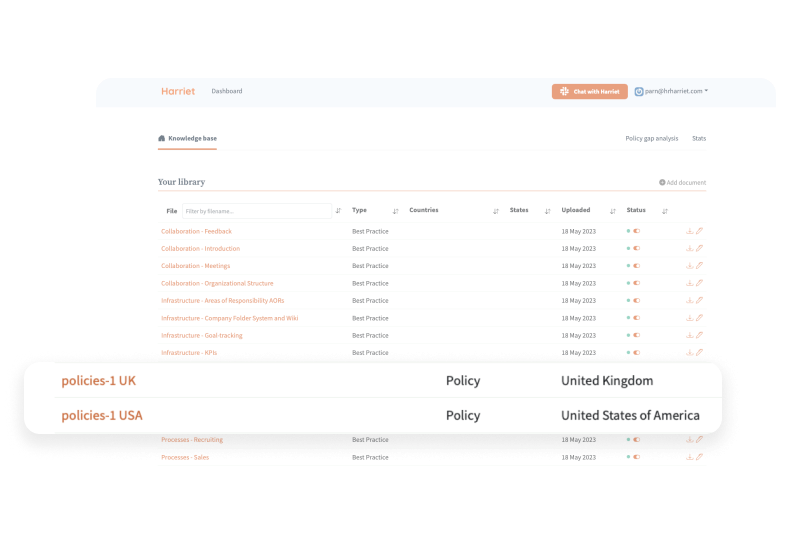Edit the Collaboration - Meetings document
Image resolution: width=800 pixels, height=560 pixels.
coord(699,266)
